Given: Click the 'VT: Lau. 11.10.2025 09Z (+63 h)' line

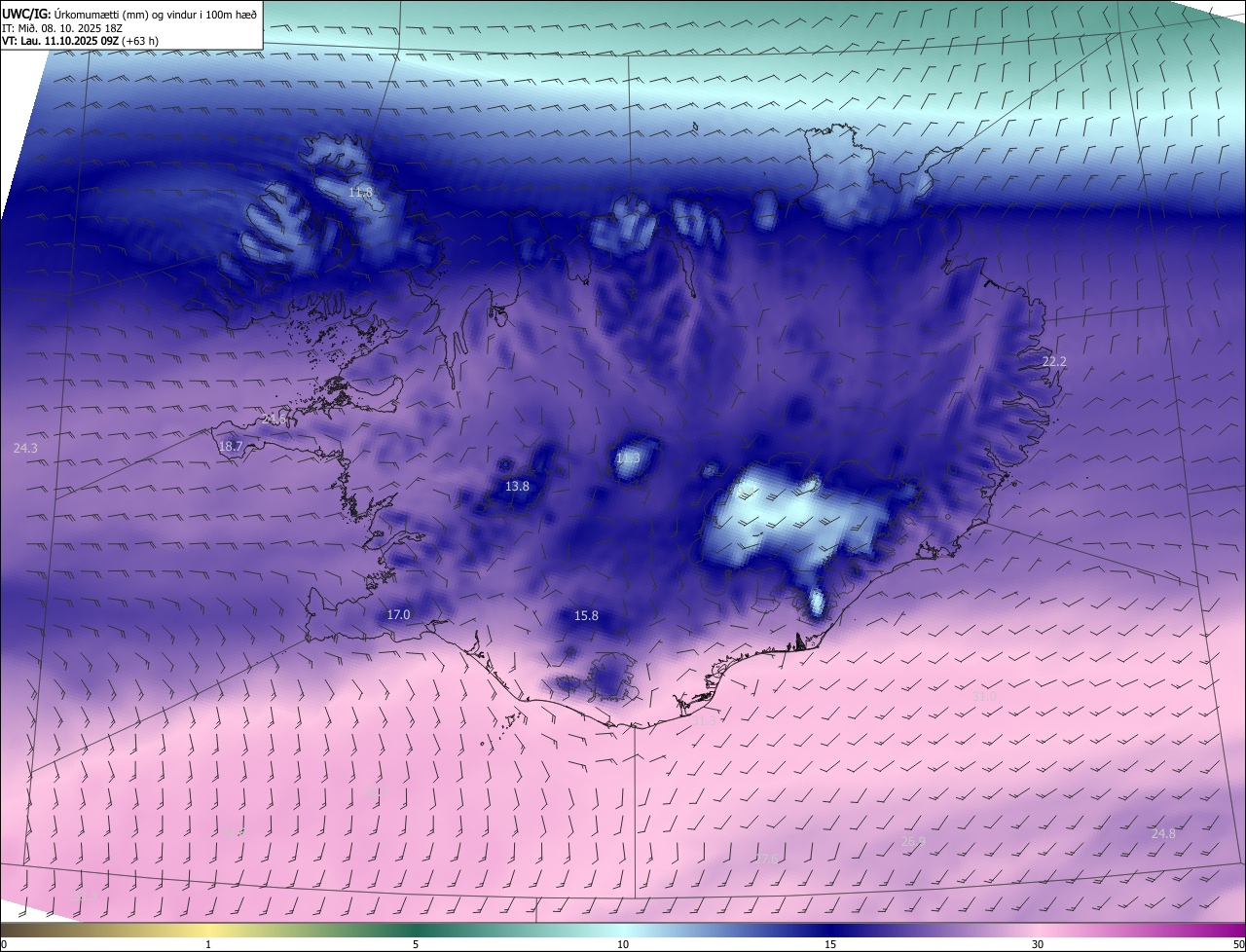Looking at the screenshot, I should click(x=80, y=41).
